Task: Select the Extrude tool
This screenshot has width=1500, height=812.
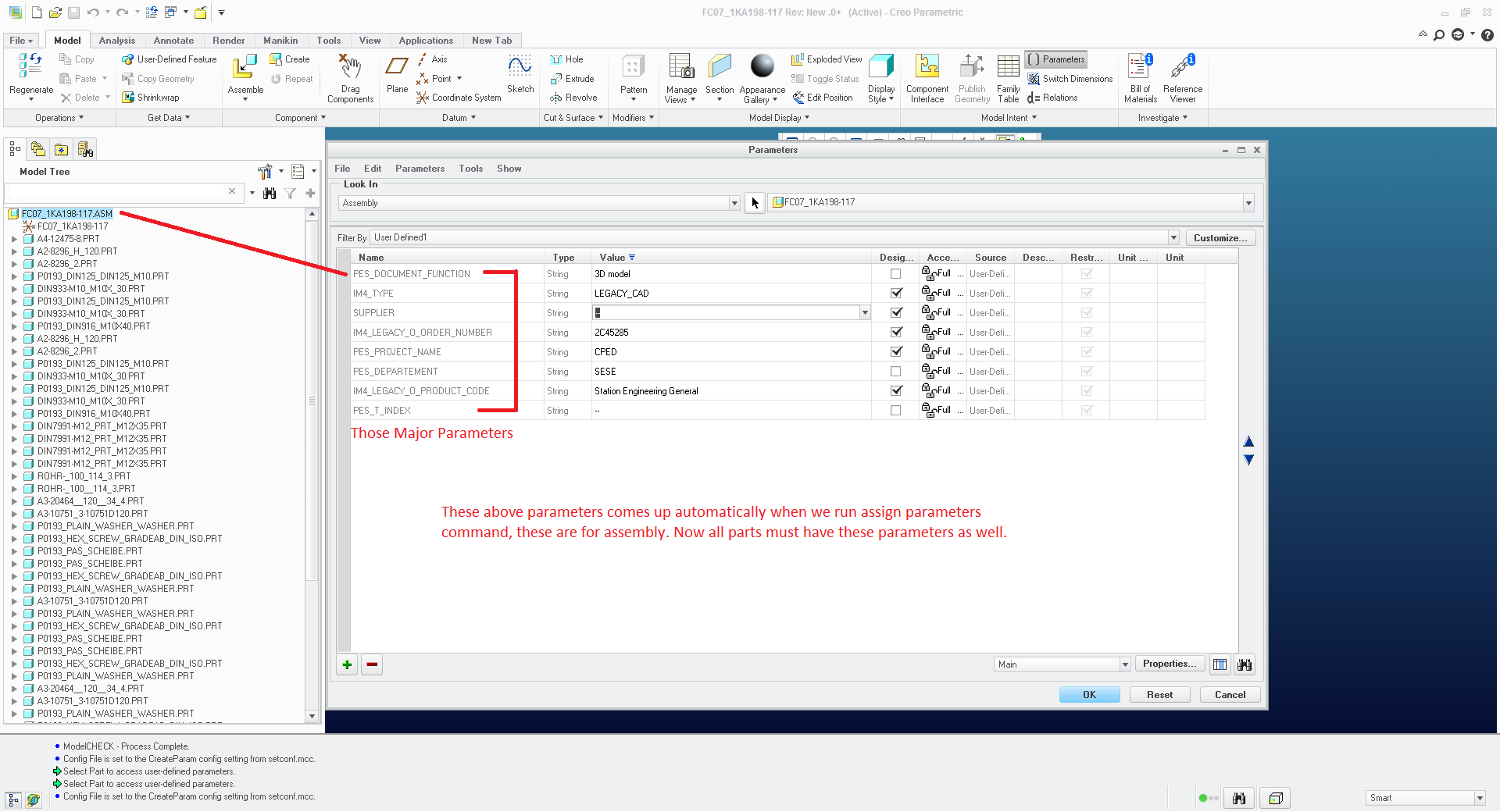Action: [x=572, y=79]
